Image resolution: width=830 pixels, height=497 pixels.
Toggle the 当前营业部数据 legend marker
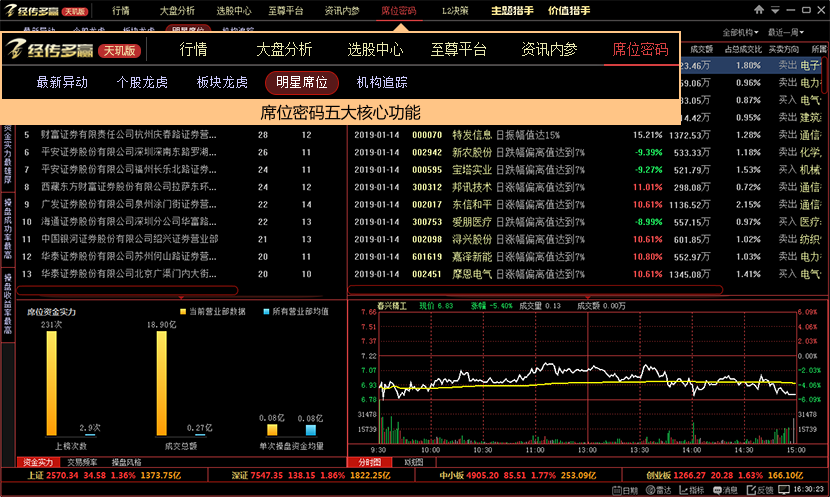click(183, 312)
